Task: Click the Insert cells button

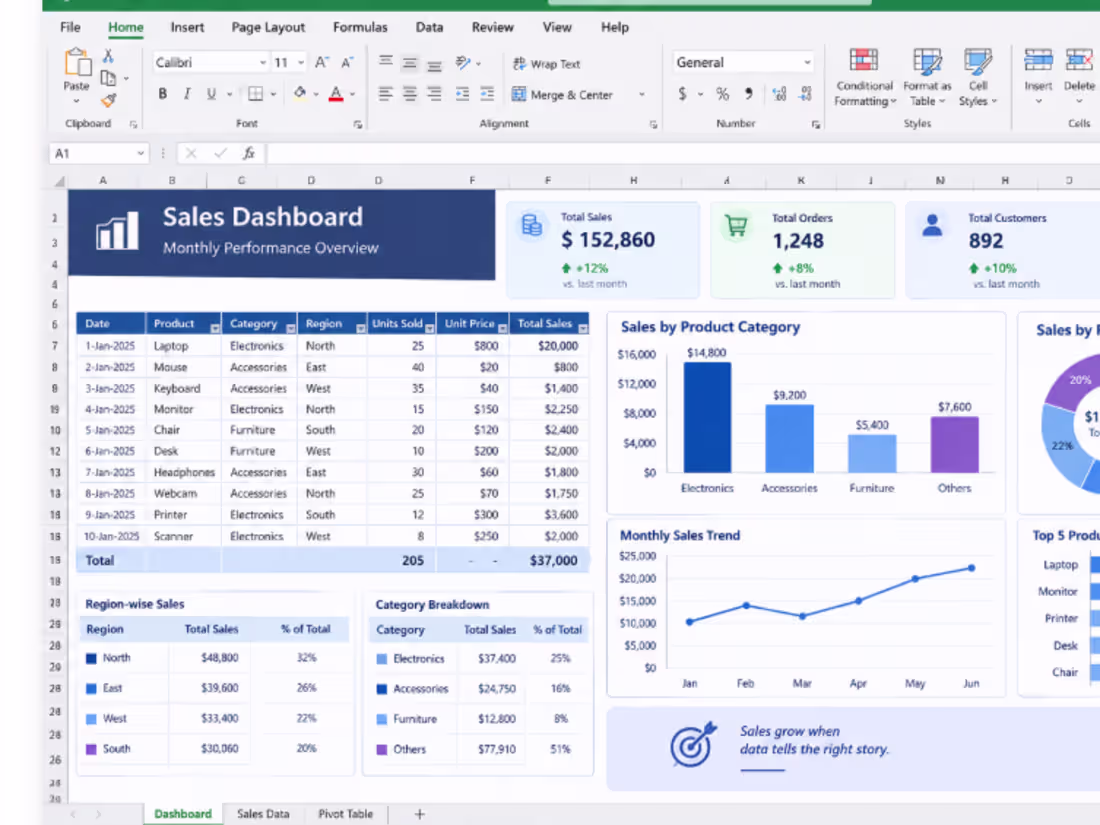Action: pyautogui.click(x=1038, y=76)
